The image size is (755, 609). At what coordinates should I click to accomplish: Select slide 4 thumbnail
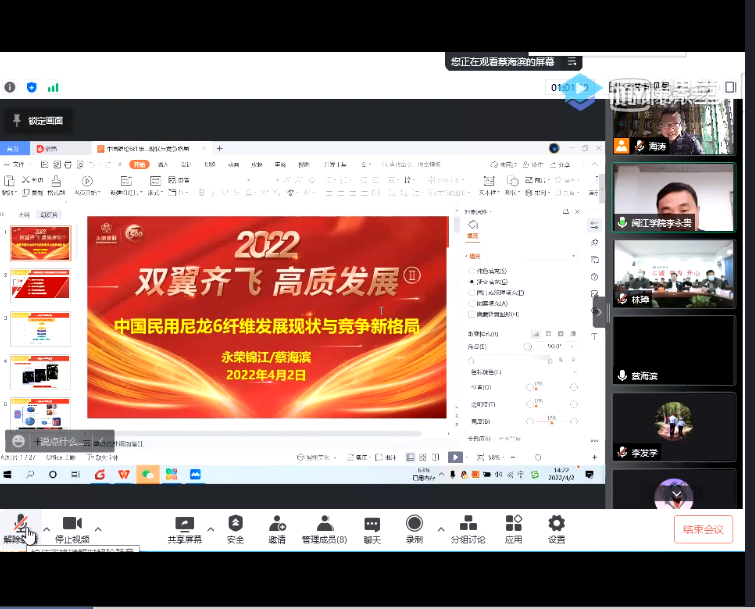coord(40,371)
